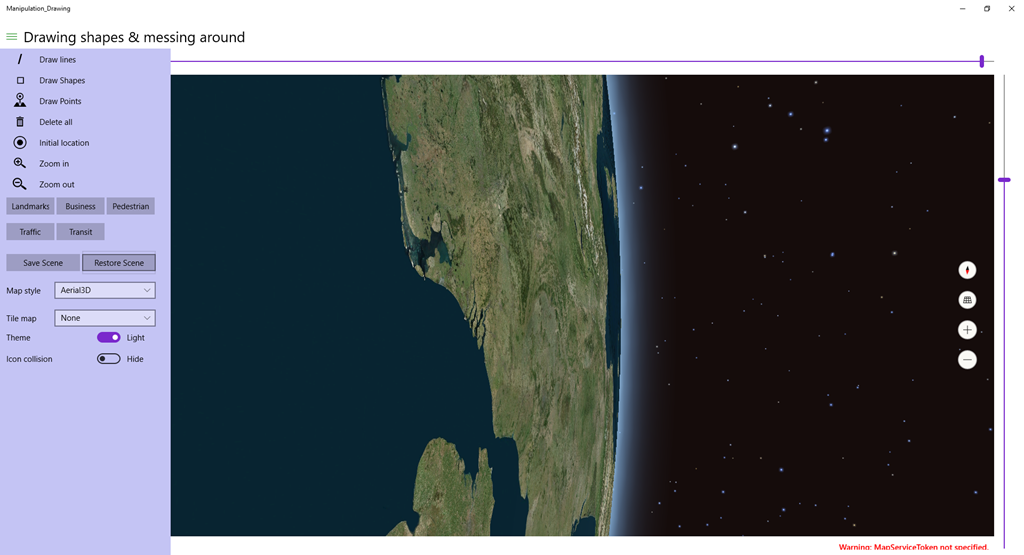Choose the Zoom out menu label
Viewport: 1024px width, 555px height.
pos(57,185)
